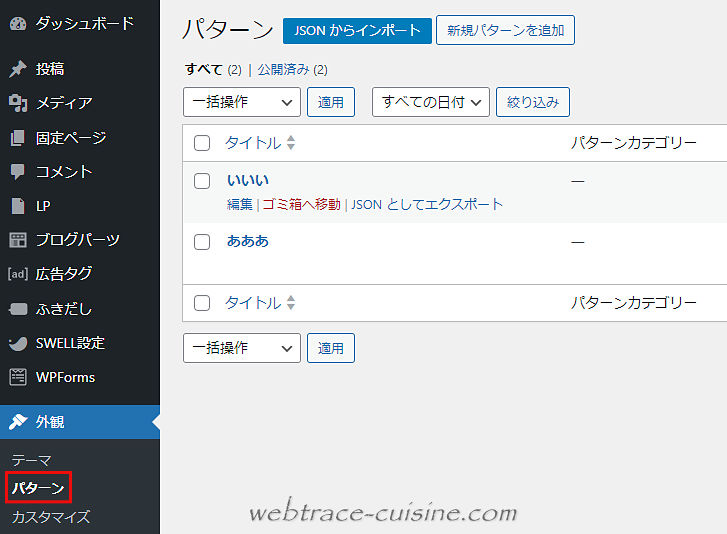
Task: Open LP menu in the sidebar
Action: (x=43, y=206)
